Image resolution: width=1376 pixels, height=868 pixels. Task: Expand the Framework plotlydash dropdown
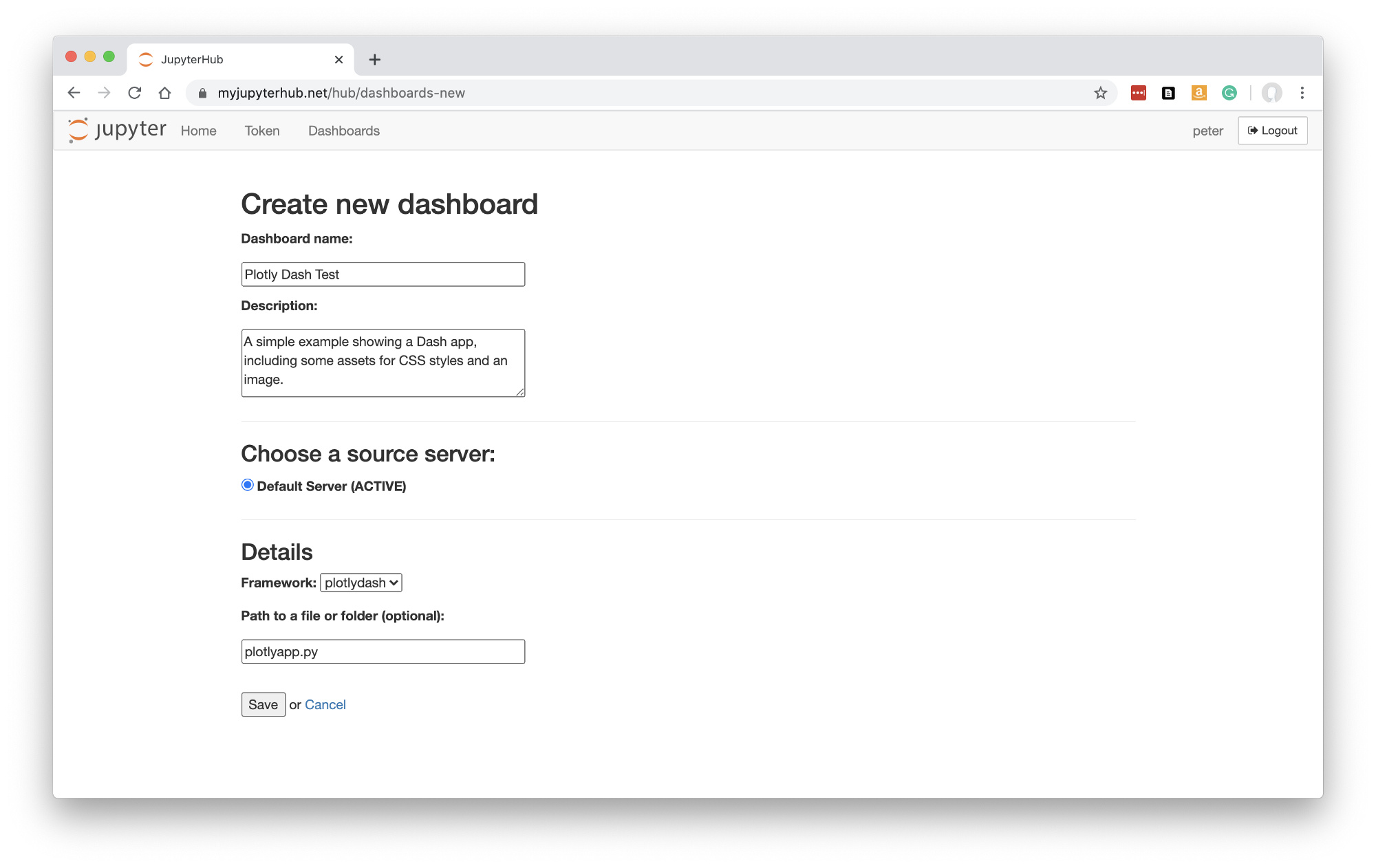tap(361, 583)
